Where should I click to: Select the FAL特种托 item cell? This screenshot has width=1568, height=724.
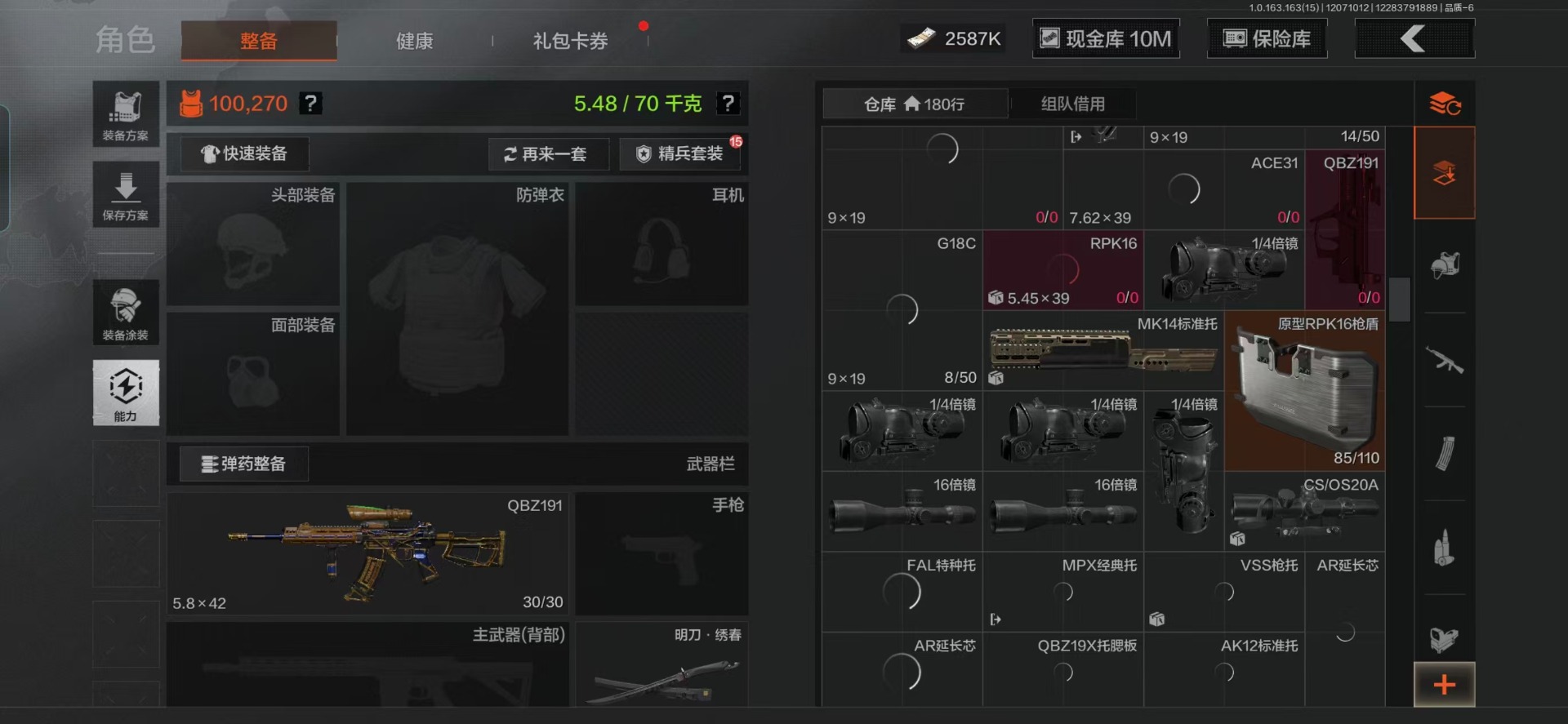[x=902, y=591]
